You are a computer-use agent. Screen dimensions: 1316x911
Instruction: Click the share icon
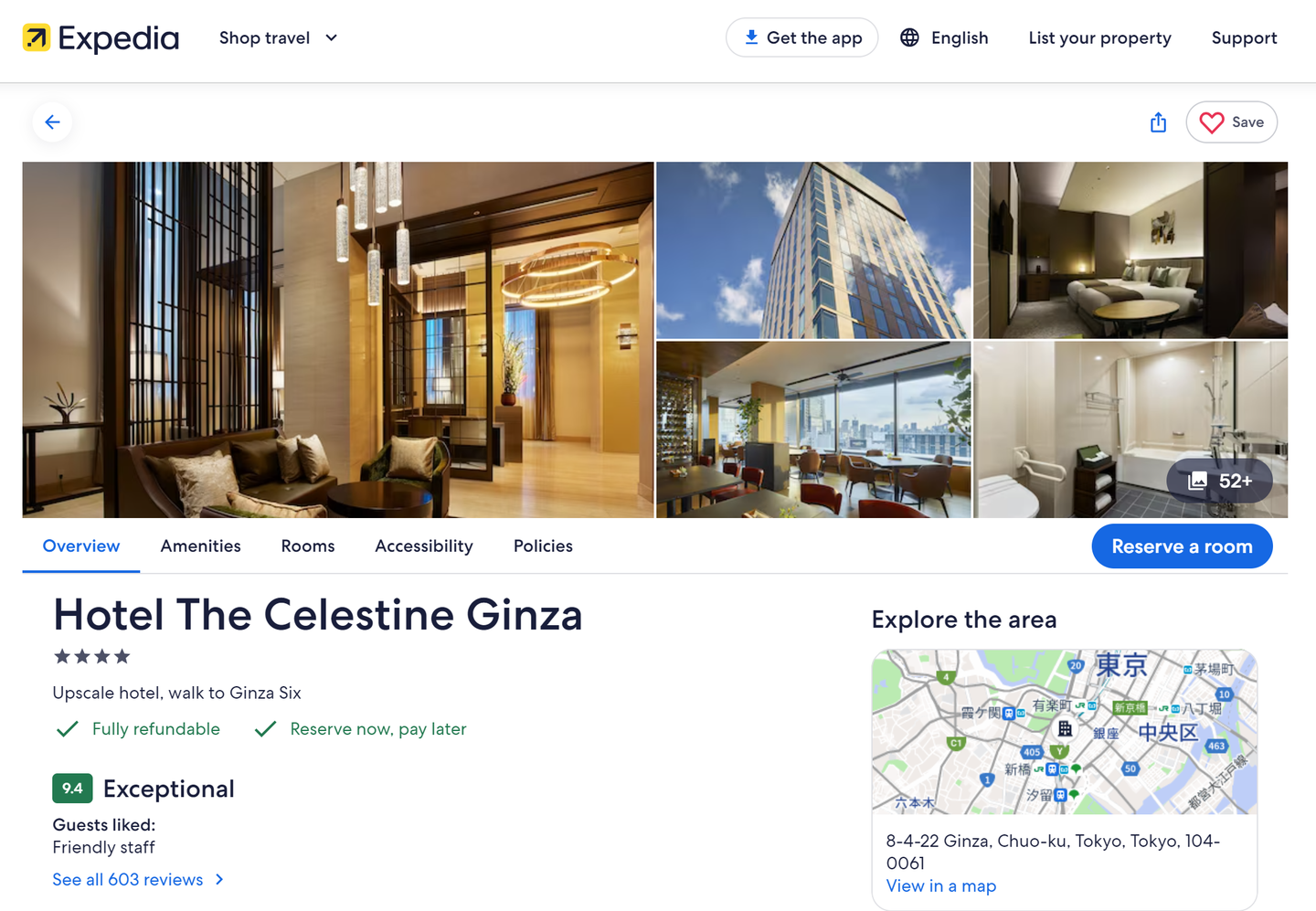[x=1158, y=122]
